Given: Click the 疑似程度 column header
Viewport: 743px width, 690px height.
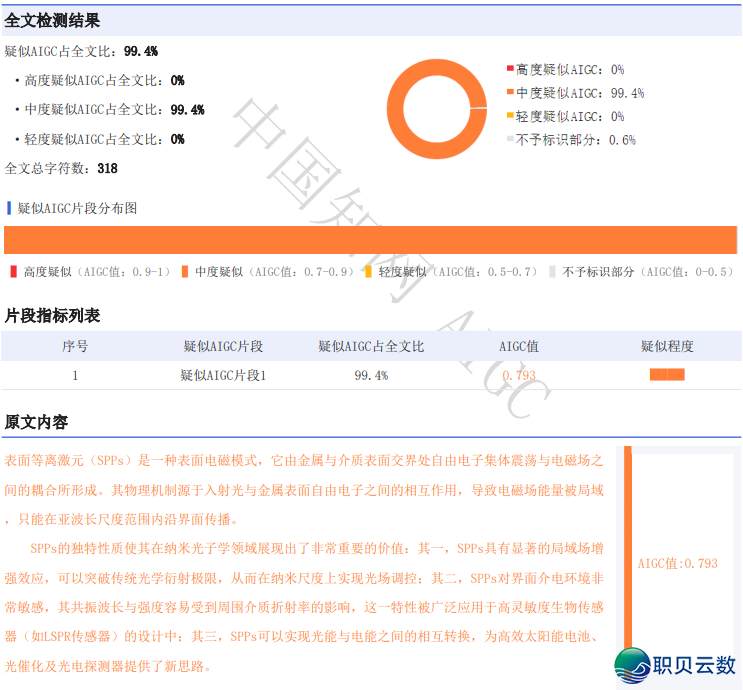Looking at the screenshot, I should (x=666, y=346).
